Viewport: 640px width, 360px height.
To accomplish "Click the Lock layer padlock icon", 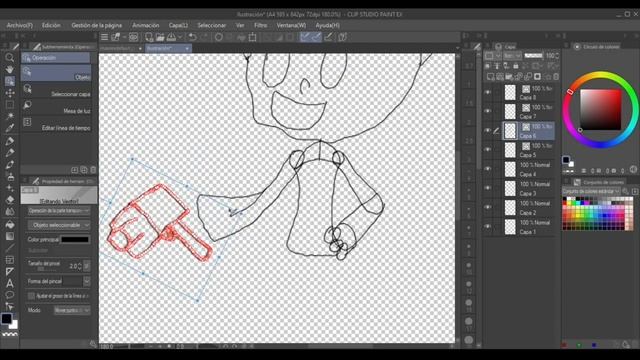I will (516, 66).
